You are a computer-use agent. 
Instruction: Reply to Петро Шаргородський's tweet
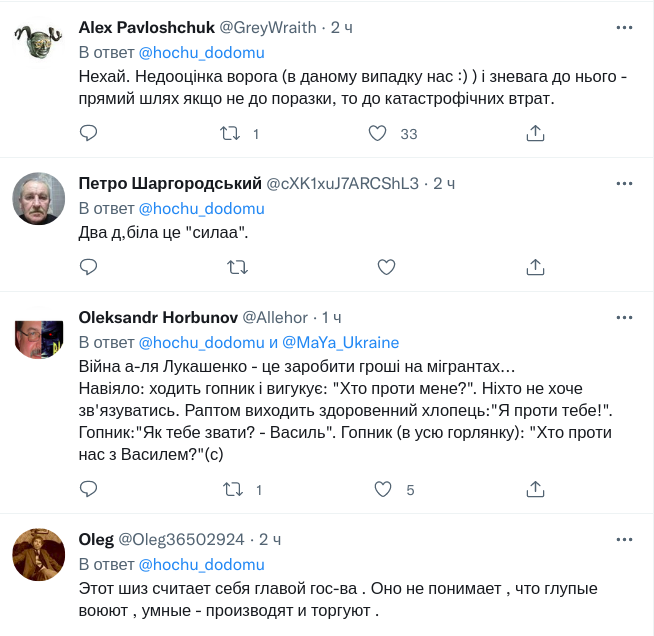(x=88, y=266)
